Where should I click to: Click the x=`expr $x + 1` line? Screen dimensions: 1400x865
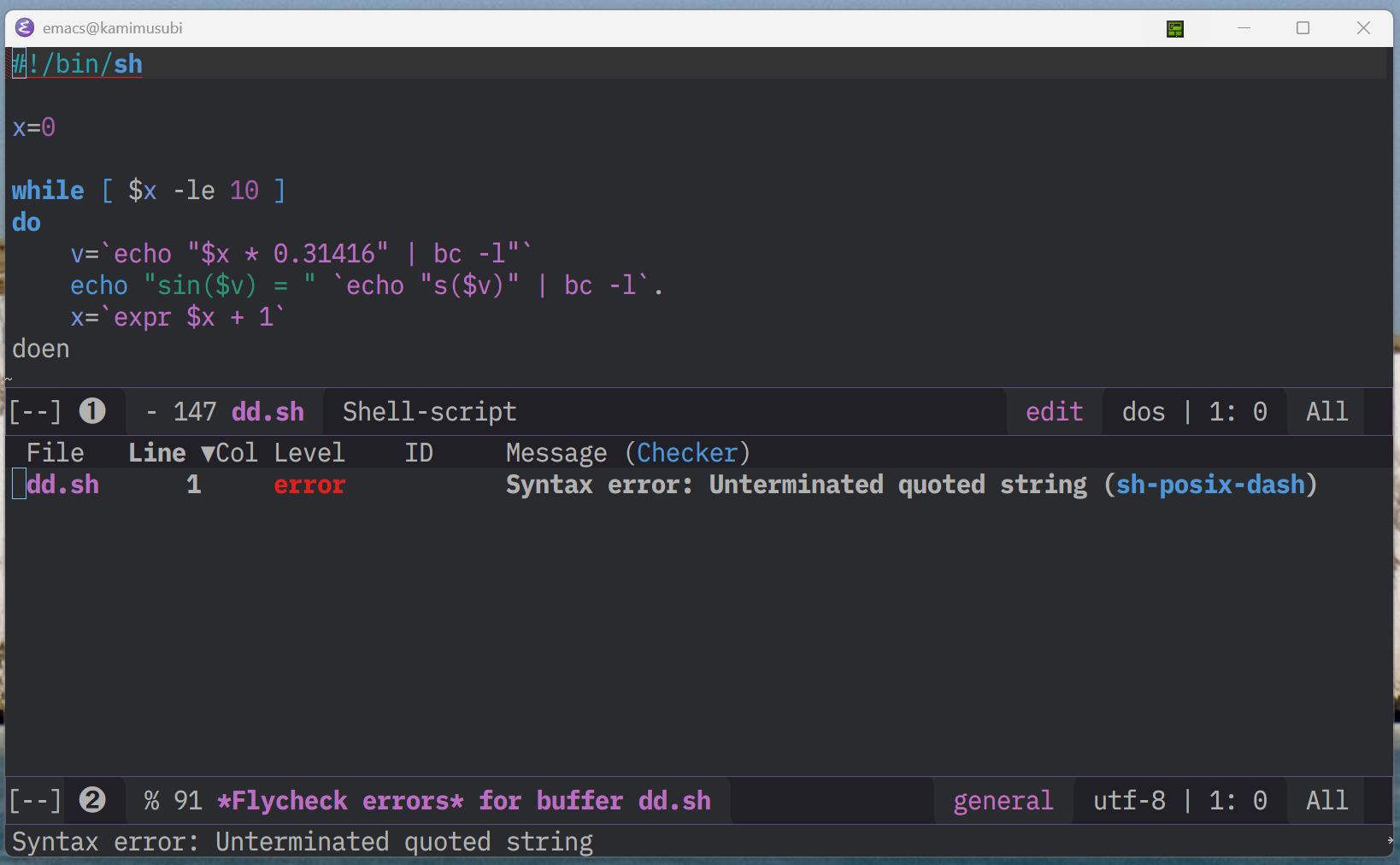click(x=178, y=317)
